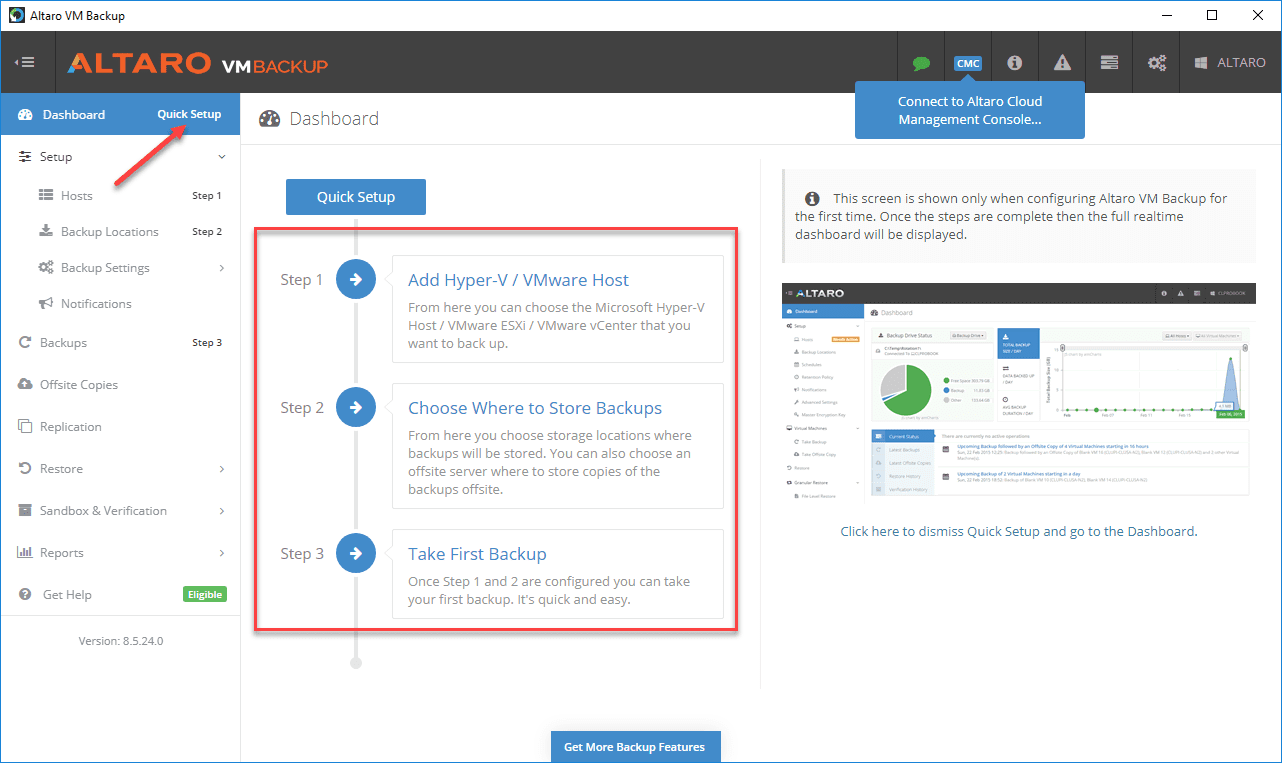Click the Get More Backup Features button
This screenshot has height=763, width=1282.
point(635,747)
